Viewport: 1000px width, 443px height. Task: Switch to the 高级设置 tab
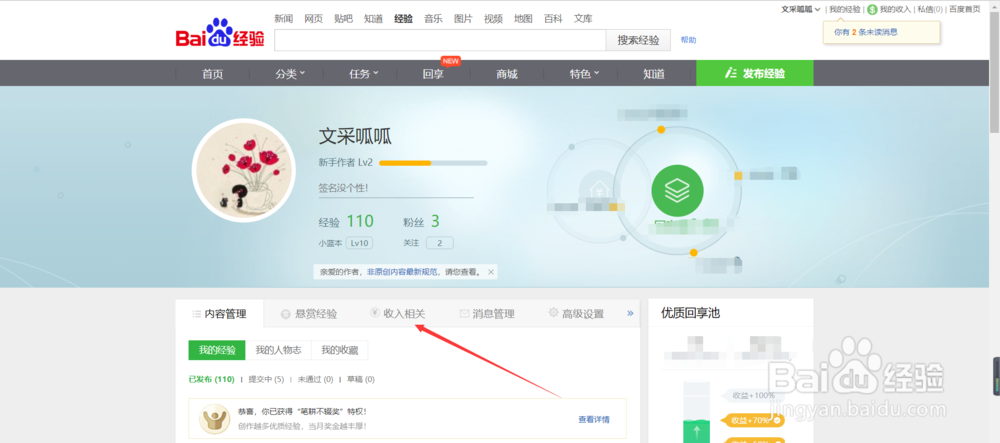tap(577, 314)
